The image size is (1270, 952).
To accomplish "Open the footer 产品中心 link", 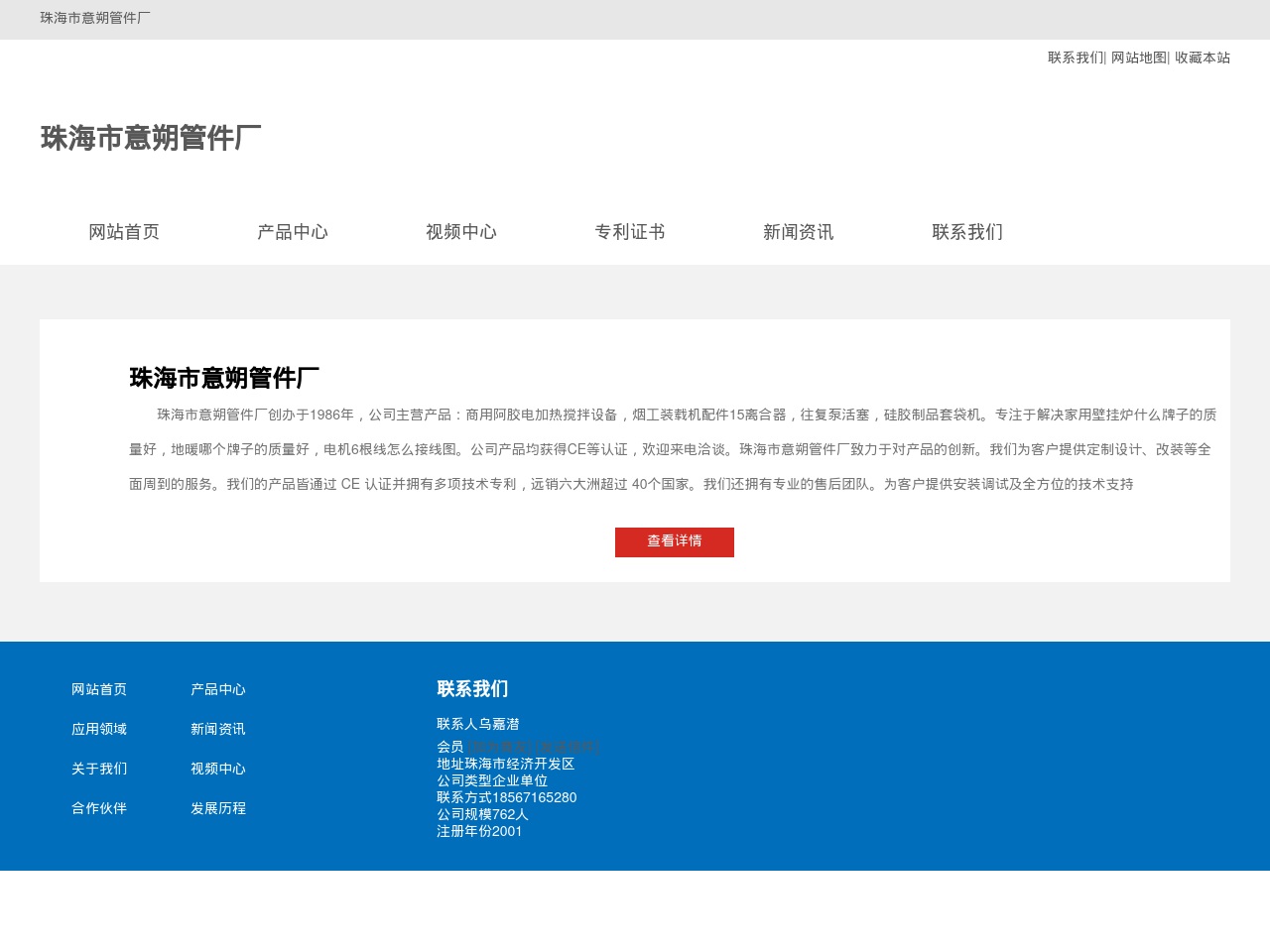I will 218,689.
